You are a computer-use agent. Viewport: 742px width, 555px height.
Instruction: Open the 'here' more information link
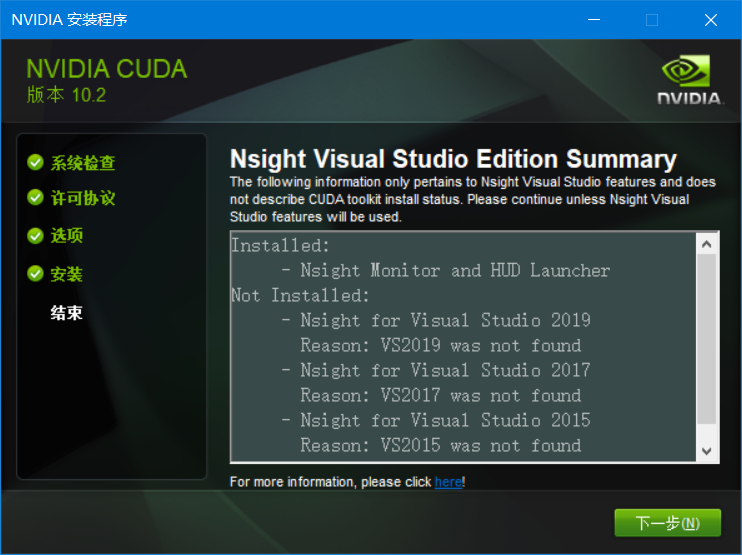coord(448,482)
